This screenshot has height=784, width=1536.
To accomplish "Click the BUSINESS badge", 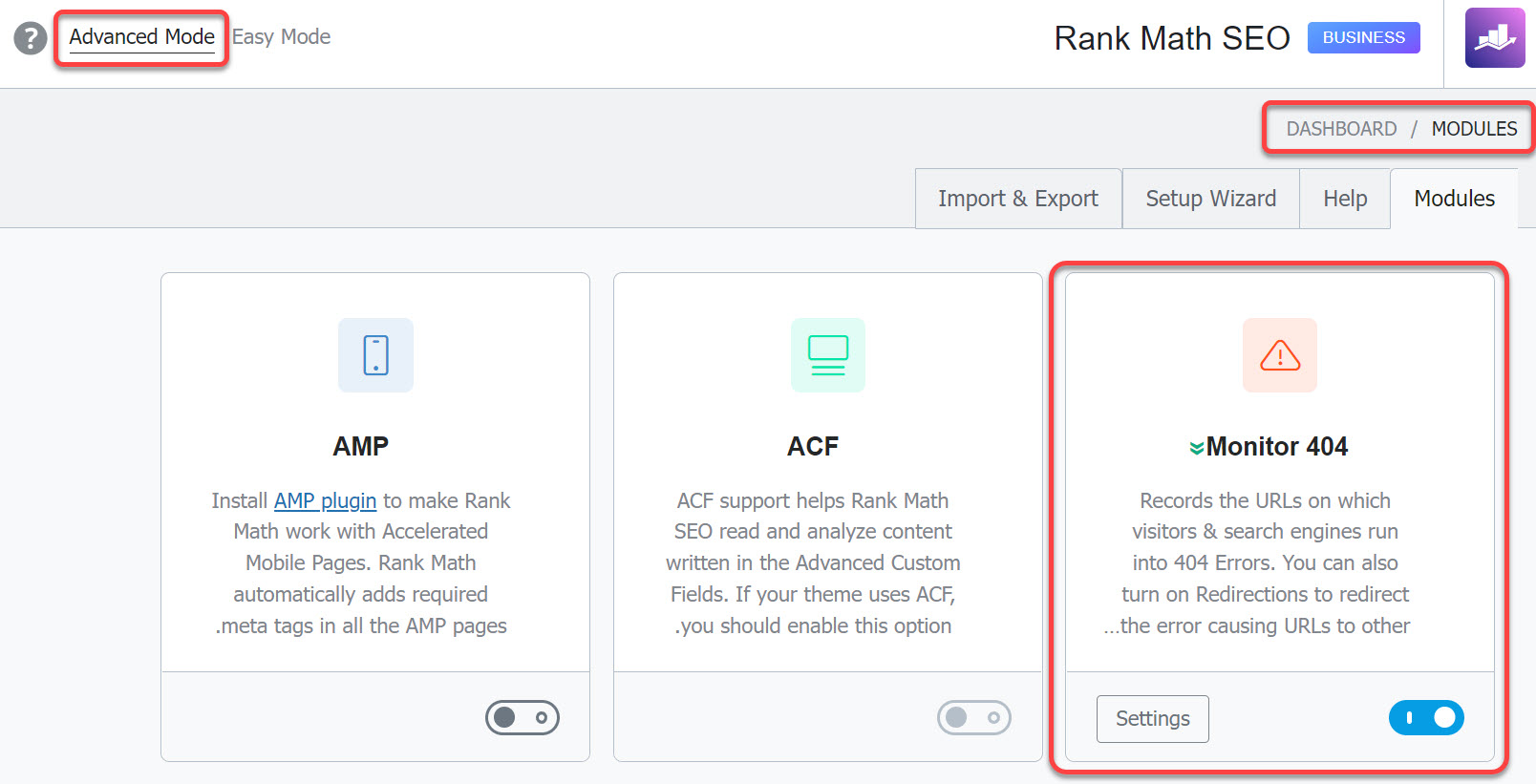I will (x=1363, y=38).
